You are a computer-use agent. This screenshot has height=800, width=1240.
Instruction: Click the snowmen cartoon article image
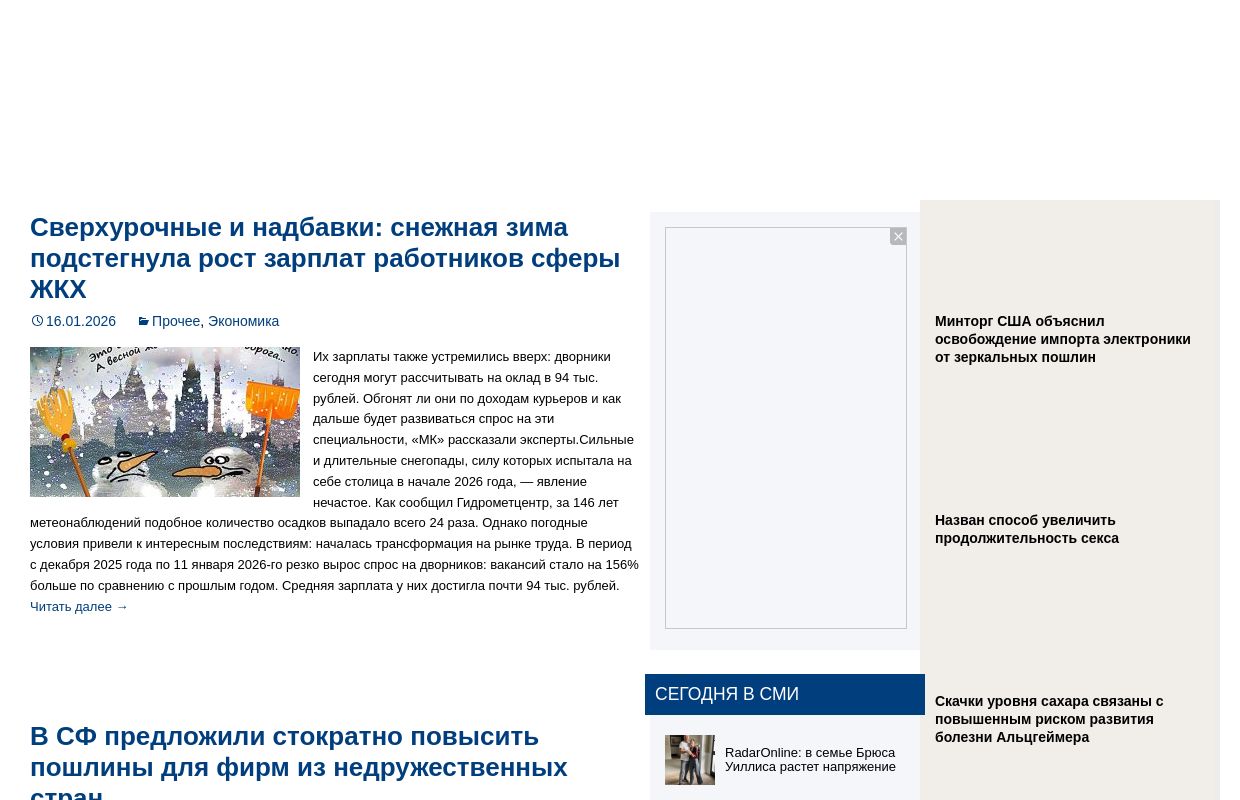pos(165,421)
